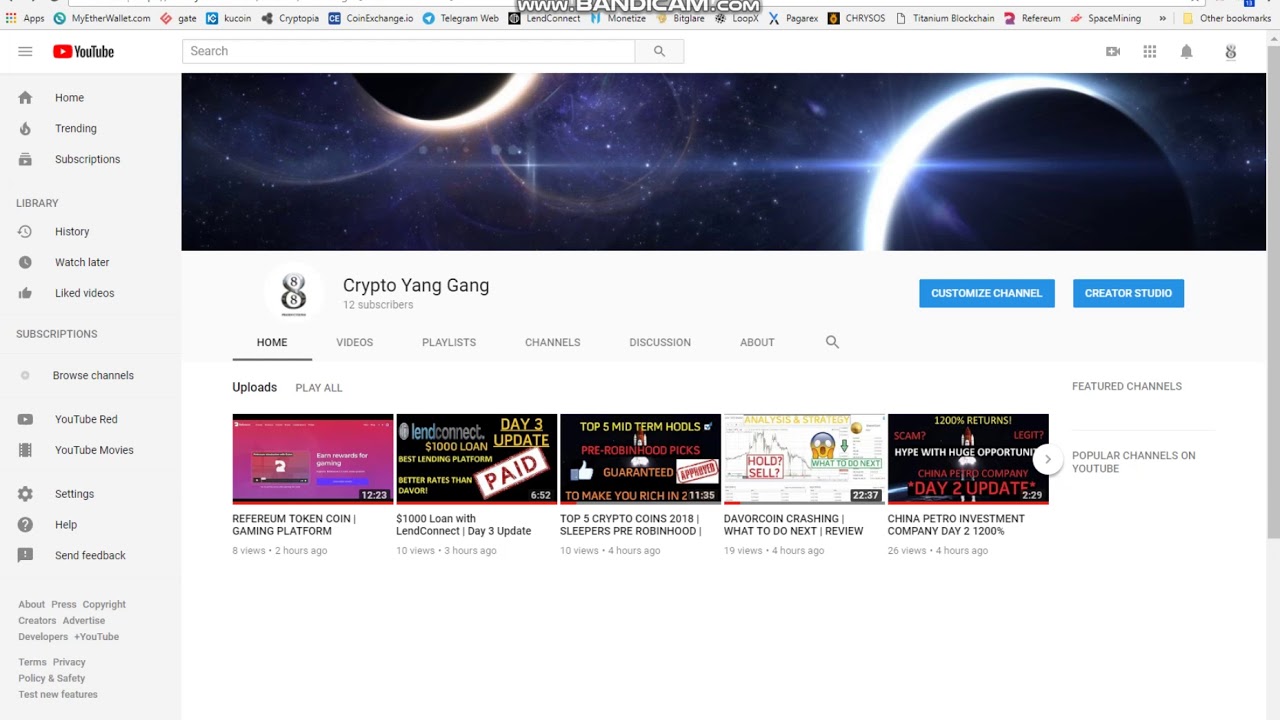
Task: Click the Trending flame icon
Action: [25, 128]
